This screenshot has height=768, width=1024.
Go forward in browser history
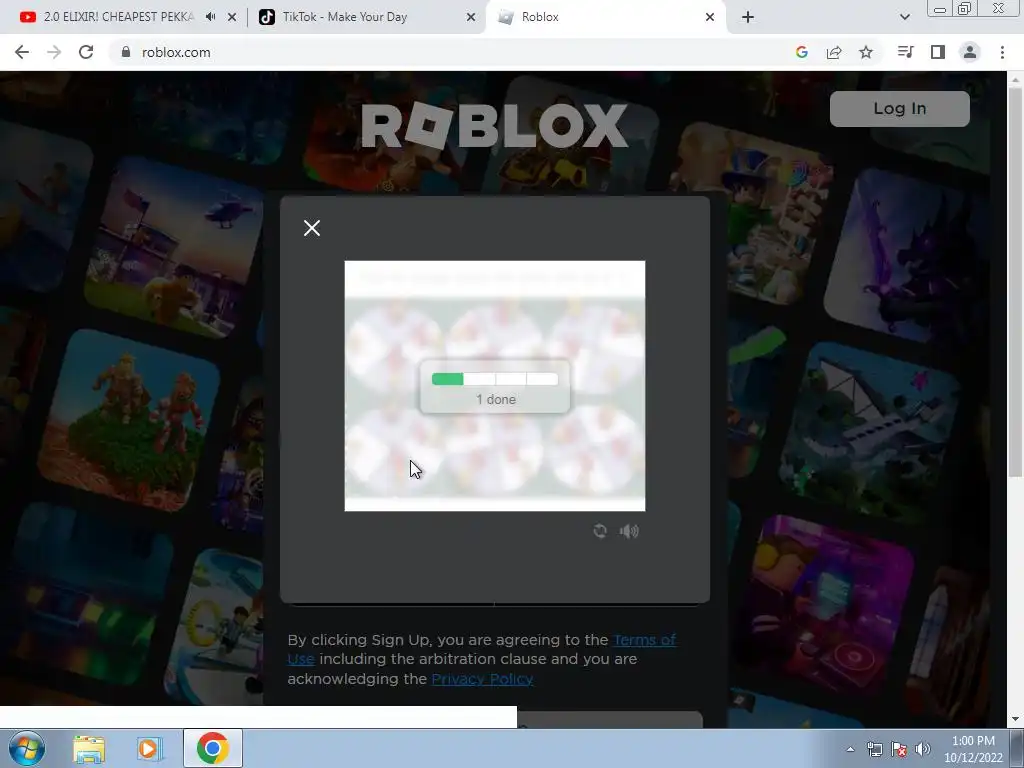tap(54, 52)
